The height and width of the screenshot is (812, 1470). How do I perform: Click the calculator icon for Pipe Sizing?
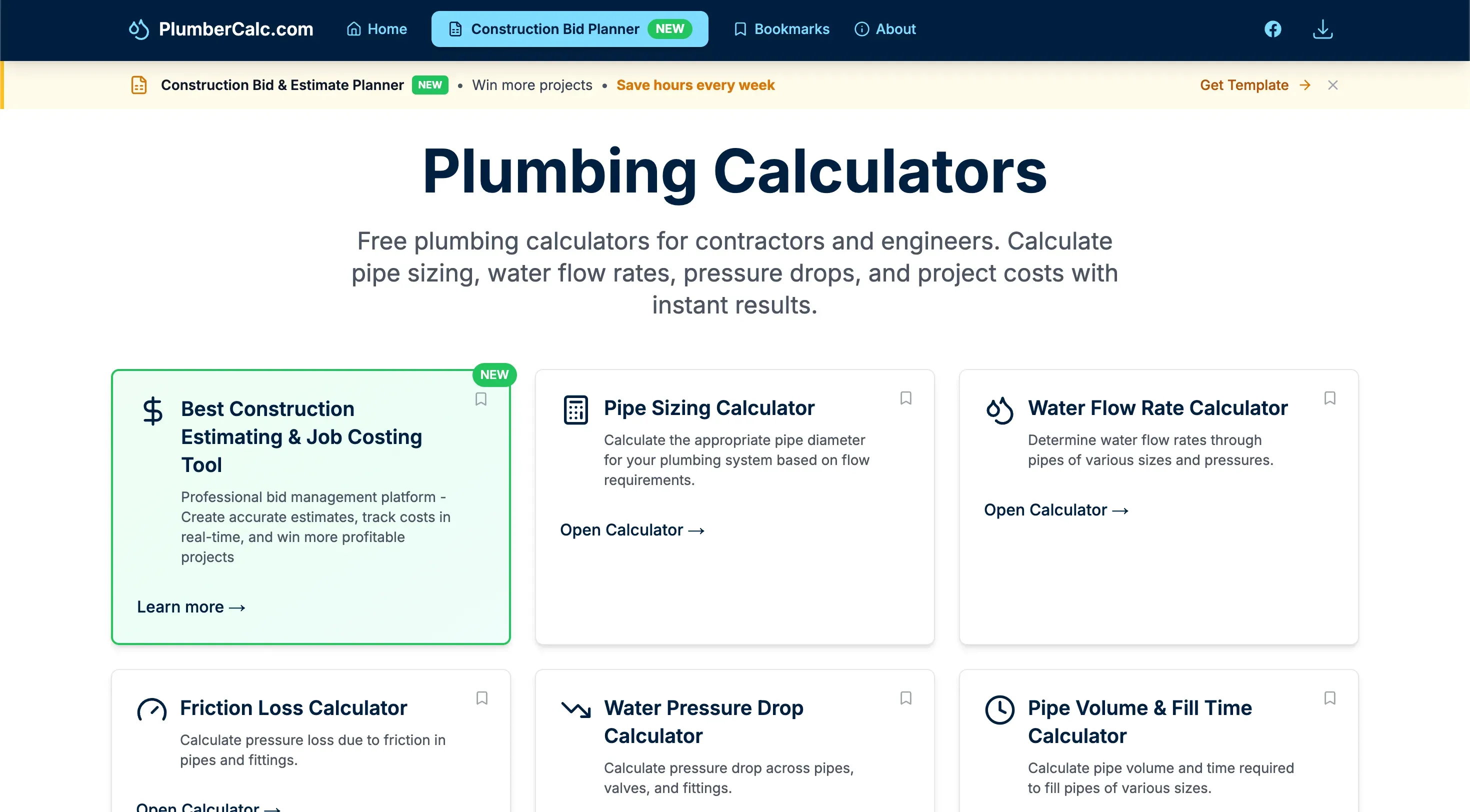[x=575, y=409]
